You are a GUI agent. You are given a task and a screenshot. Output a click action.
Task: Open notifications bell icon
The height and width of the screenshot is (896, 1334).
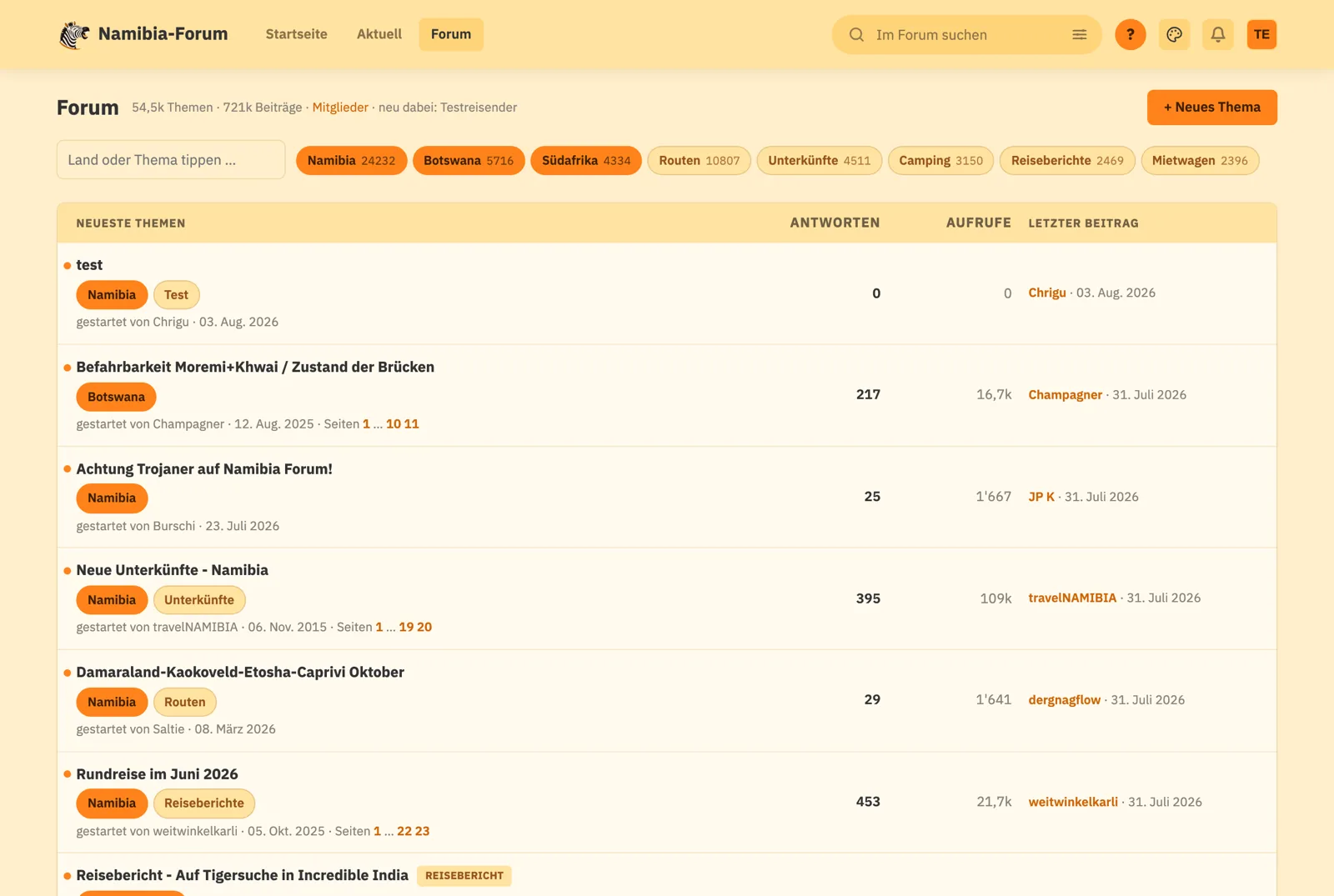pos(1218,34)
